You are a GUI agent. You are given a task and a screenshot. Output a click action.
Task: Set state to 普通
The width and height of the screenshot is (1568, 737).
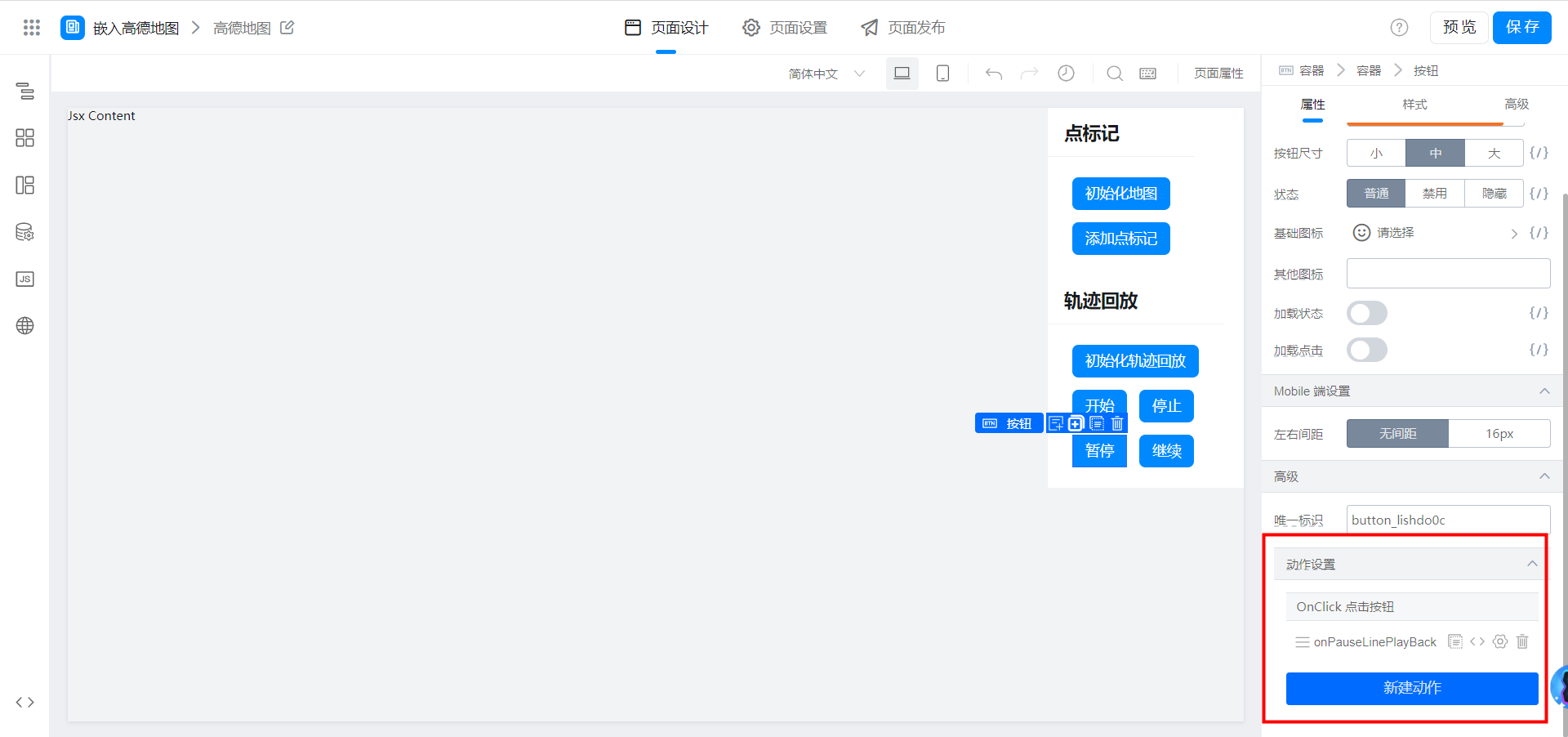tap(1376, 193)
